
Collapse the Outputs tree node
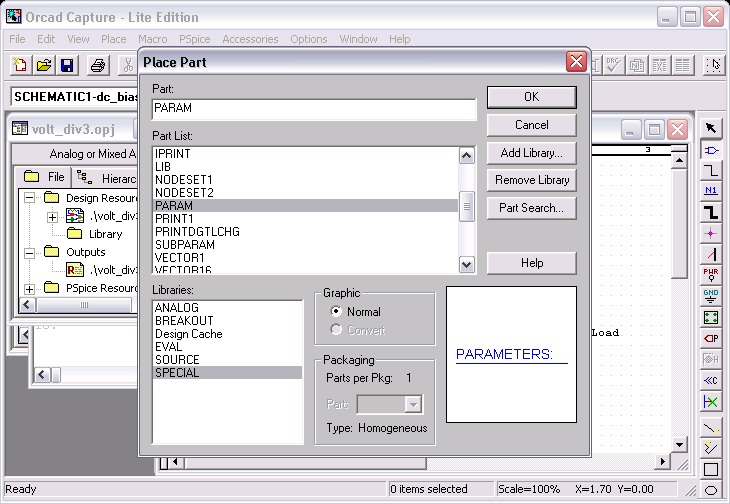pyautogui.click(x=29, y=253)
